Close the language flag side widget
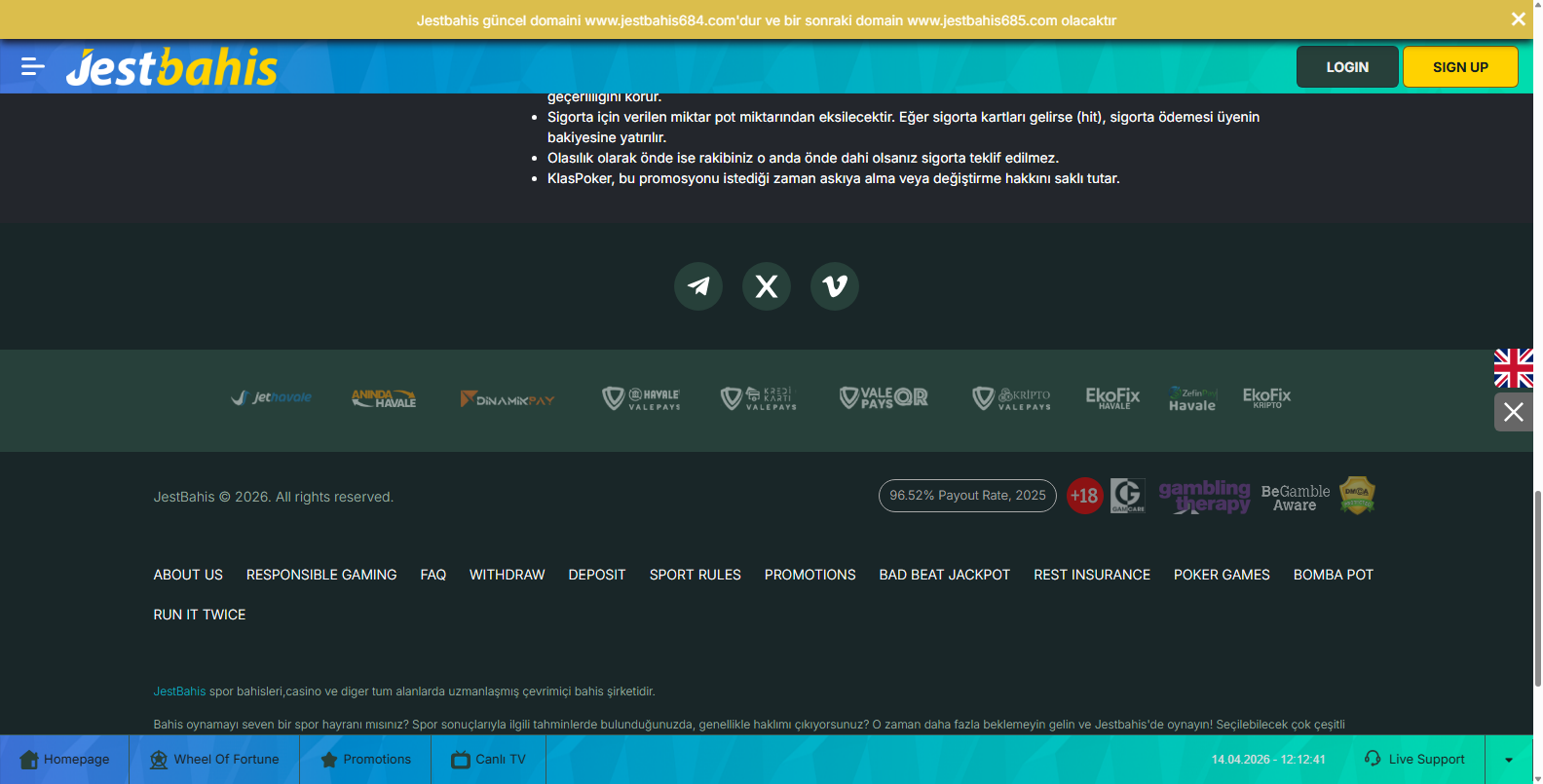This screenshot has height=784, width=1543. (1514, 412)
